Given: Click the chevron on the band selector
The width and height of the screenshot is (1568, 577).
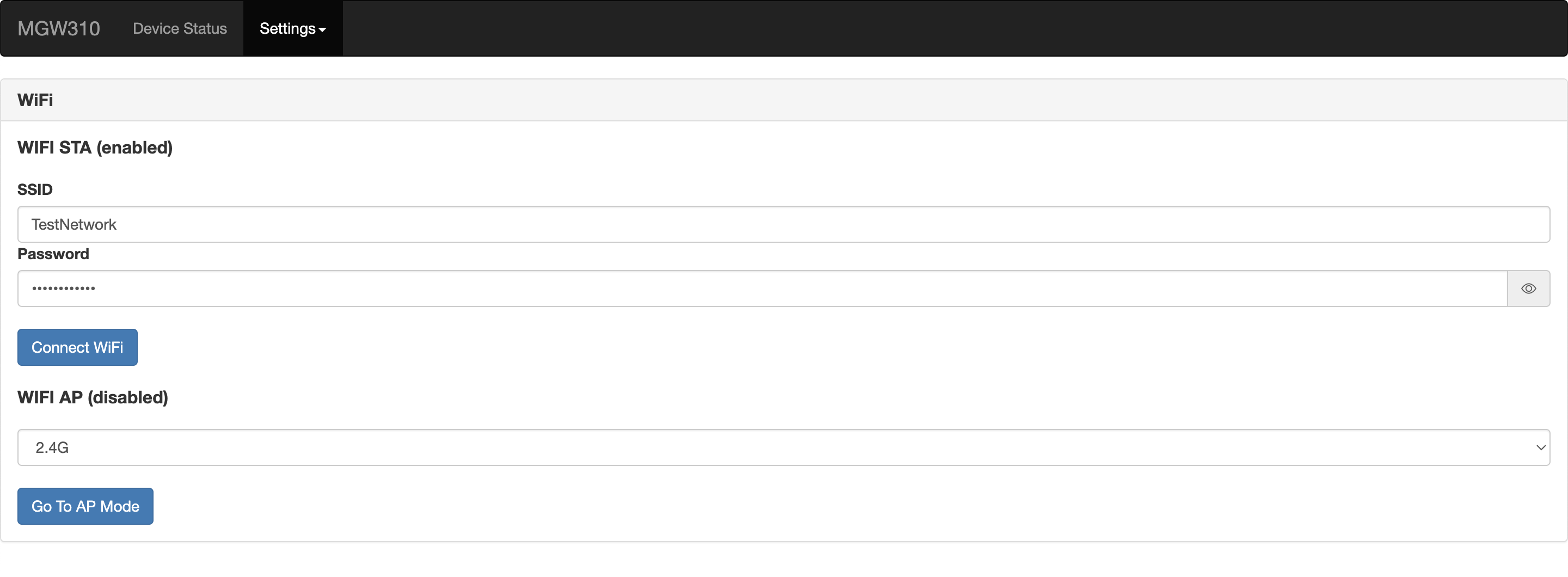Looking at the screenshot, I should [1541, 447].
